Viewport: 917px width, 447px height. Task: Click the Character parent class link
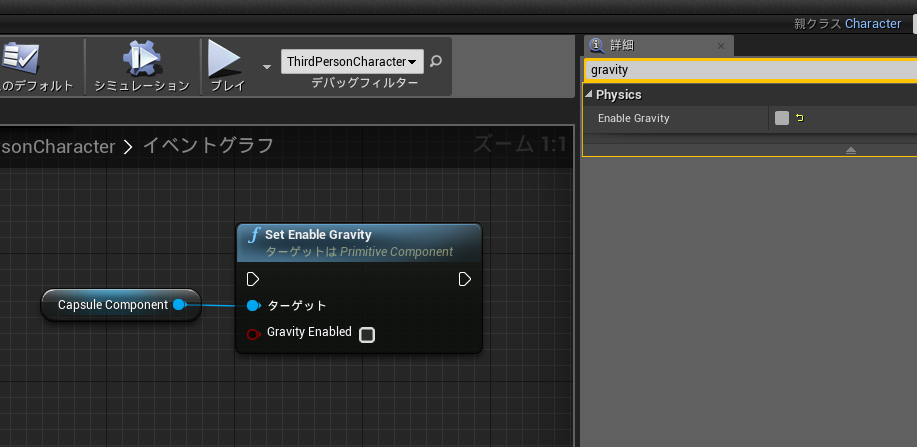[x=873, y=23]
